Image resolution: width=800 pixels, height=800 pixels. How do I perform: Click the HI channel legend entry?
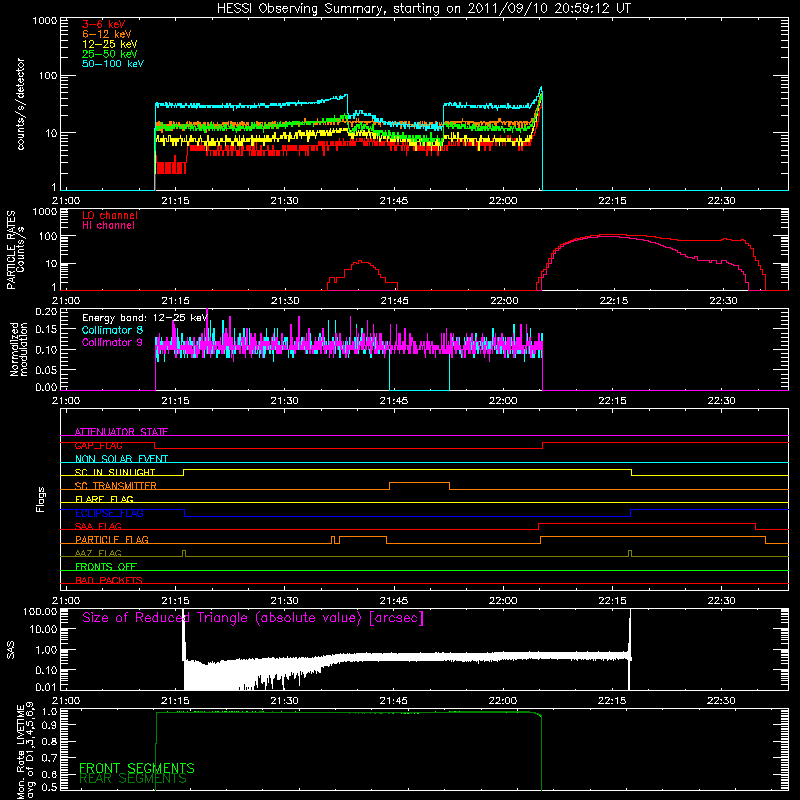pyautogui.click(x=108, y=226)
